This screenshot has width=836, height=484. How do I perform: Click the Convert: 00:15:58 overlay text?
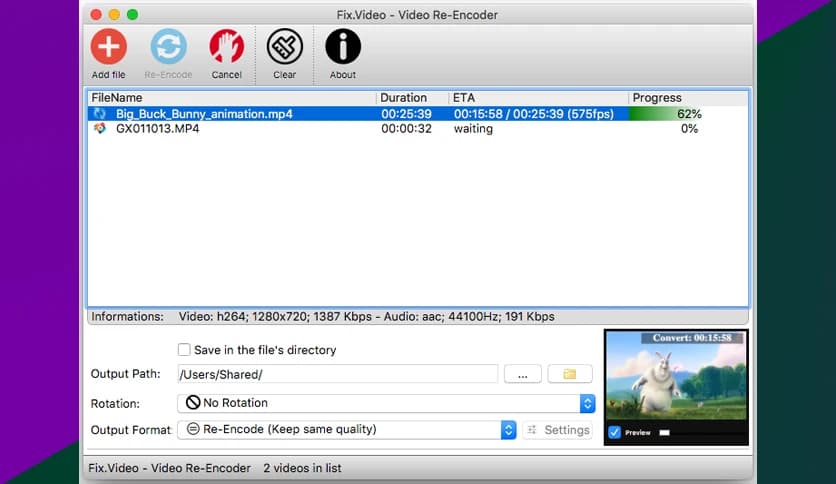click(692, 337)
